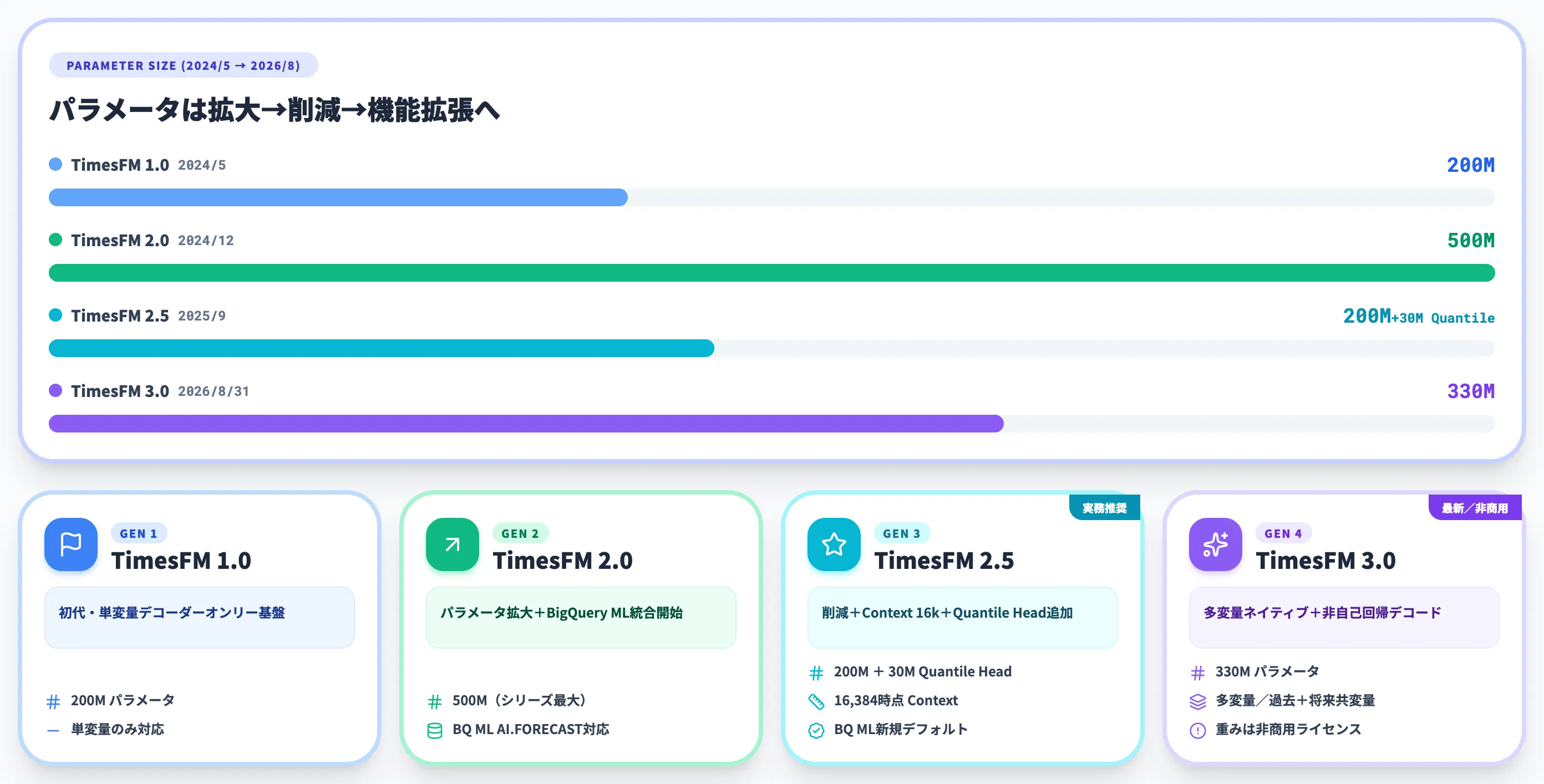Click the 500M value on TimesFM 2.0 row

[x=1471, y=240]
